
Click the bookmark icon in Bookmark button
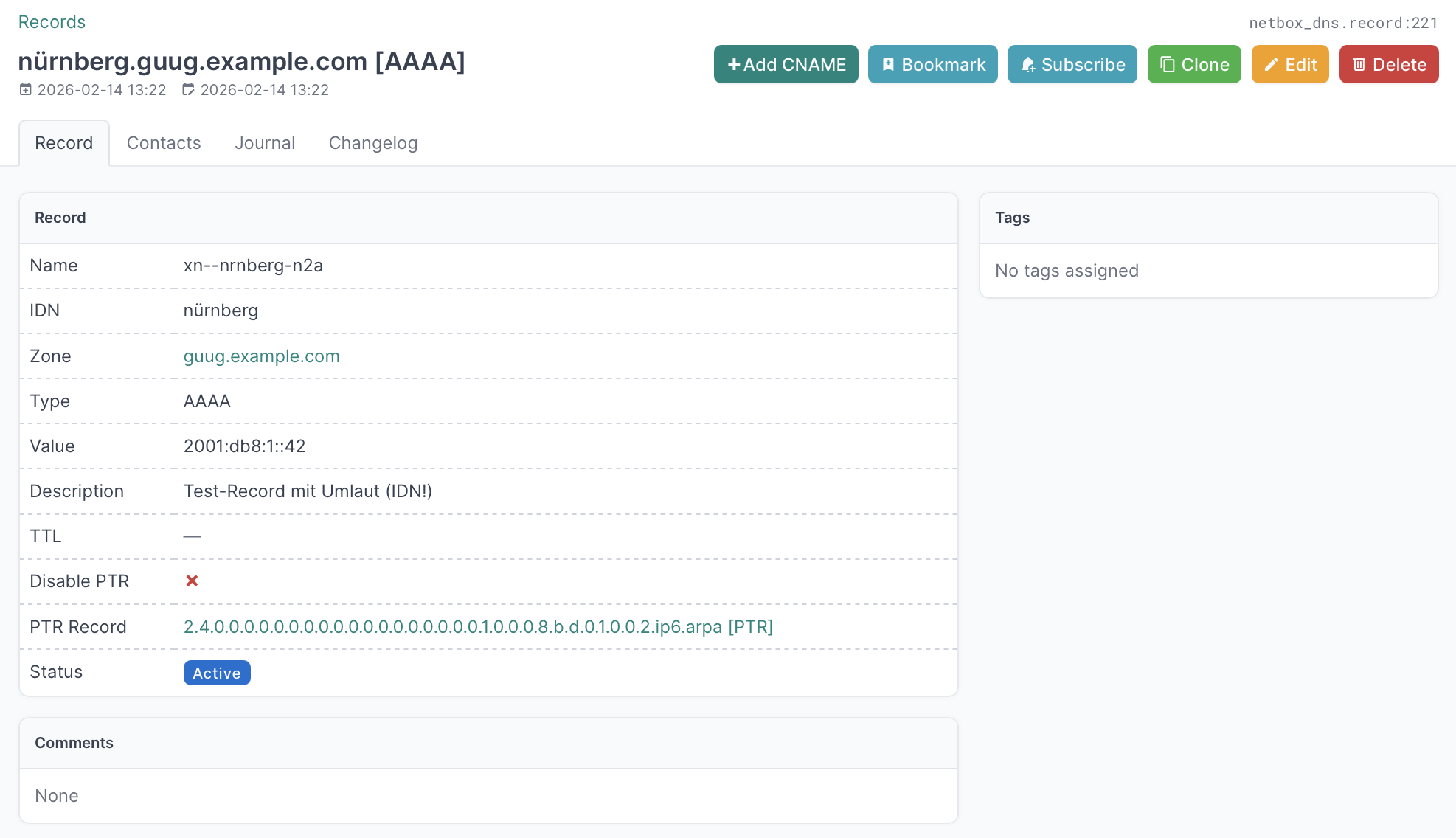(x=888, y=65)
